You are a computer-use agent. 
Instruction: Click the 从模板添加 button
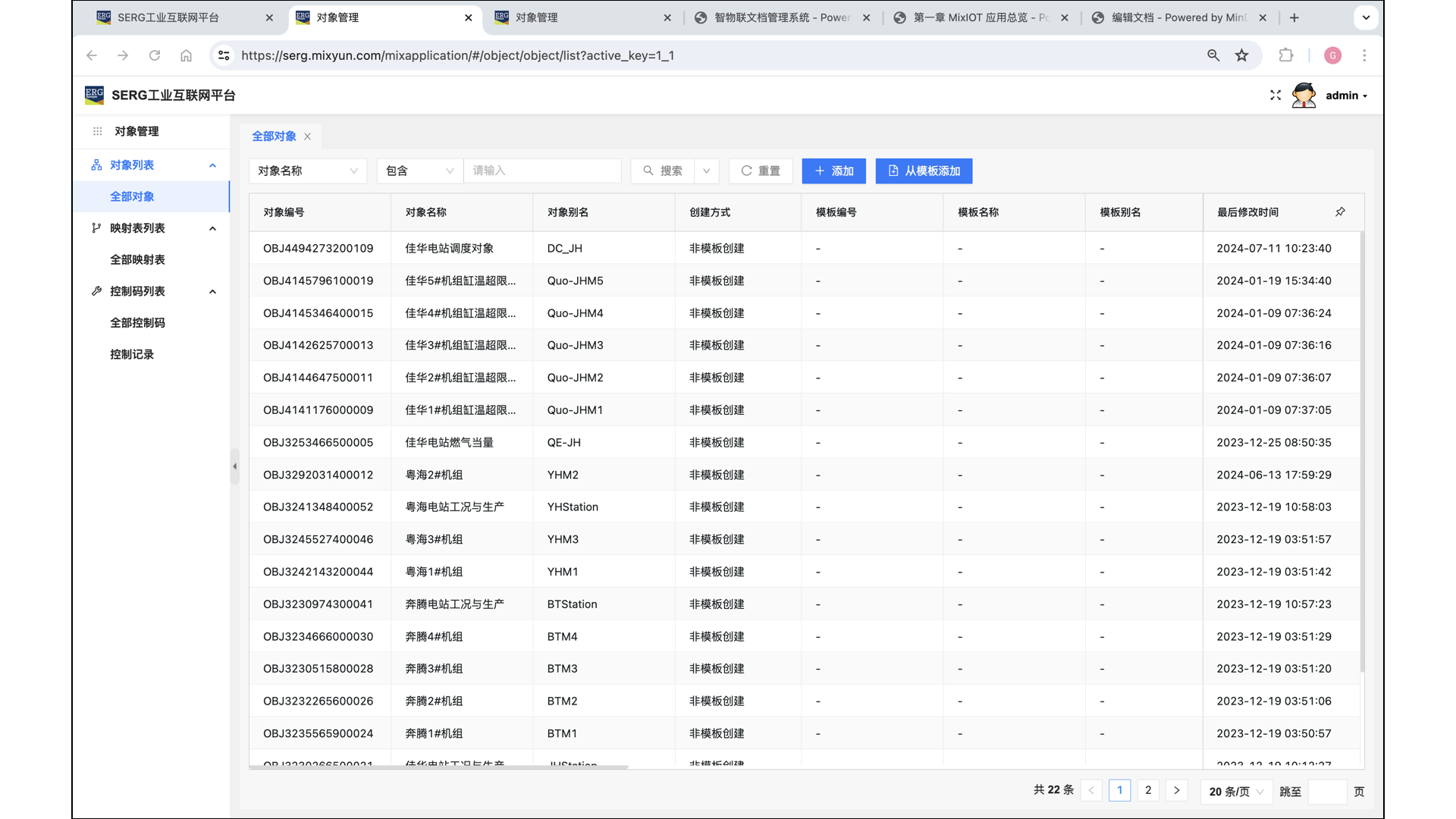(923, 171)
